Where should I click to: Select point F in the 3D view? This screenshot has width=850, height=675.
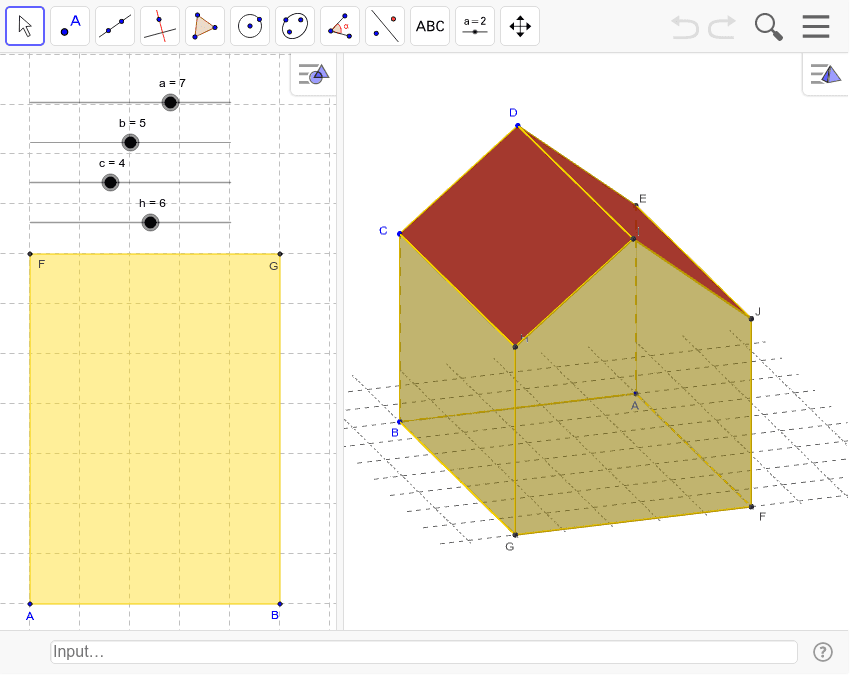pyautogui.click(x=751, y=507)
